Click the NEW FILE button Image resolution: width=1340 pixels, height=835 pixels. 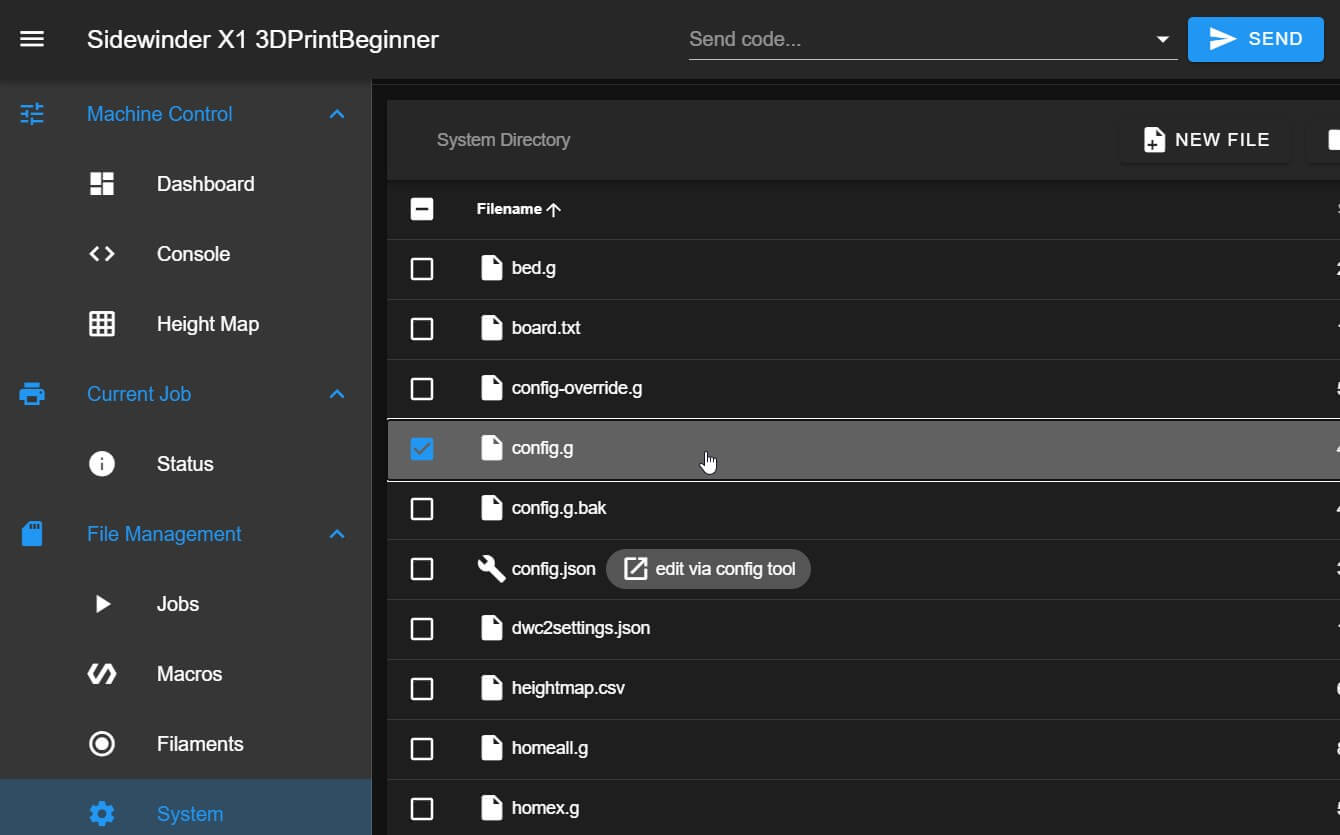(1204, 140)
